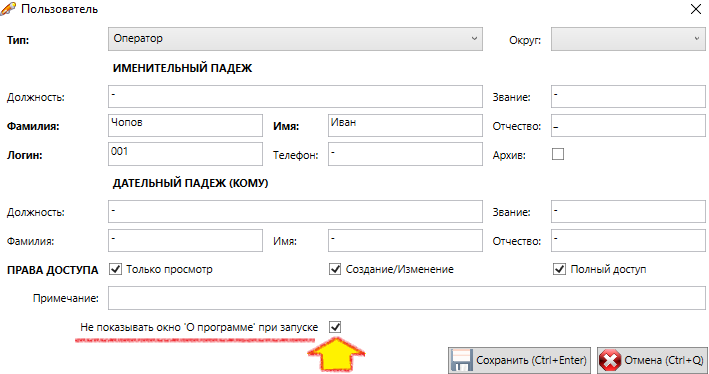The height and width of the screenshot is (374, 709).
Task: Uncheck Создание/Изменение access right
Action: (335, 270)
